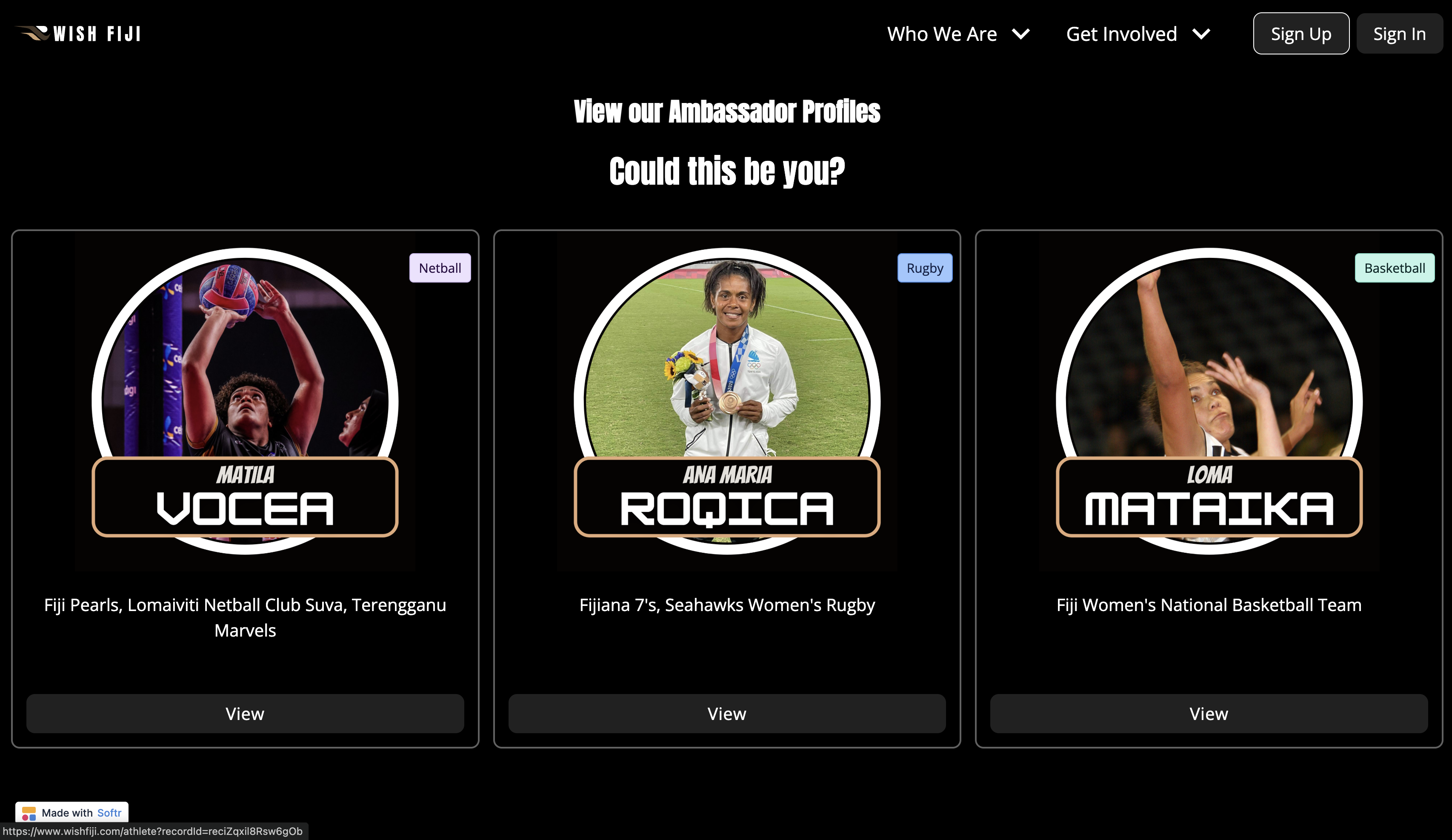Select the Rugby category tag
Screen dimensions: 1452x840
pyautogui.click(x=925, y=268)
